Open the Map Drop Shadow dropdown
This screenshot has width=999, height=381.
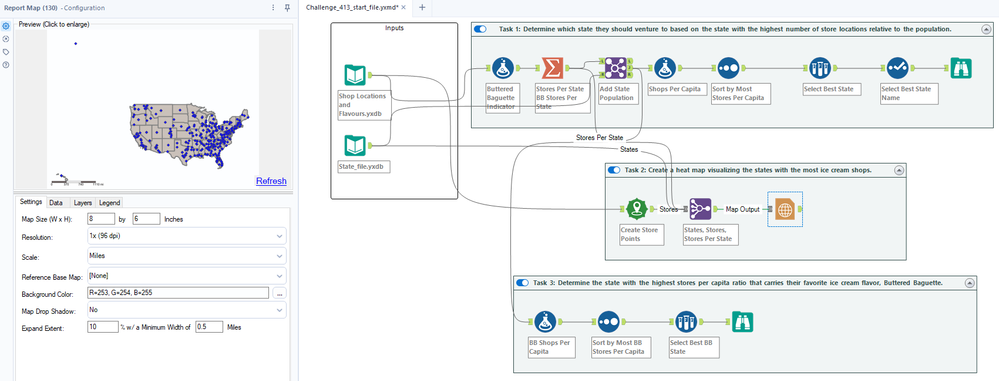[x=186, y=310]
